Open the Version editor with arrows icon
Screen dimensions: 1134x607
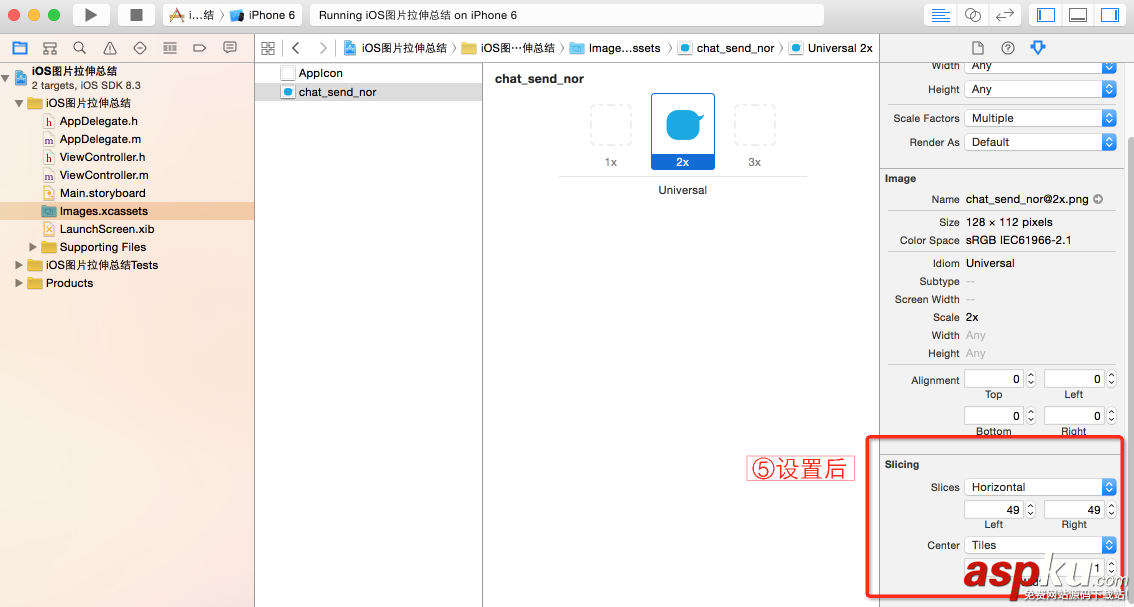(x=1006, y=15)
